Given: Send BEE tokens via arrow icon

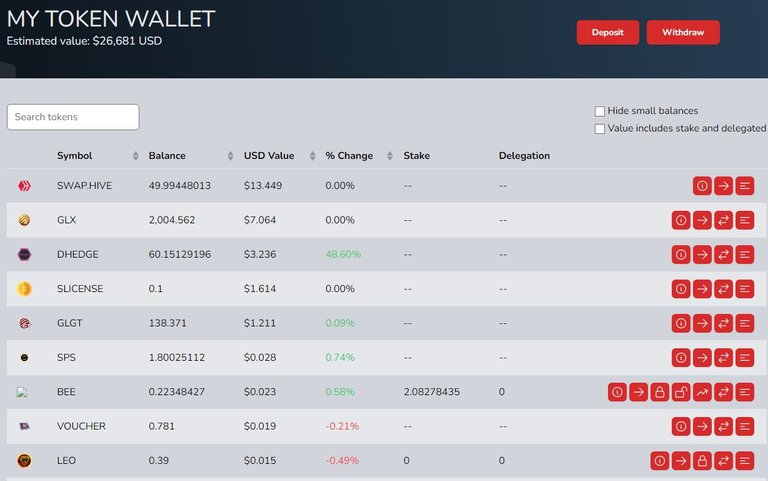Looking at the screenshot, I should pos(638,392).
